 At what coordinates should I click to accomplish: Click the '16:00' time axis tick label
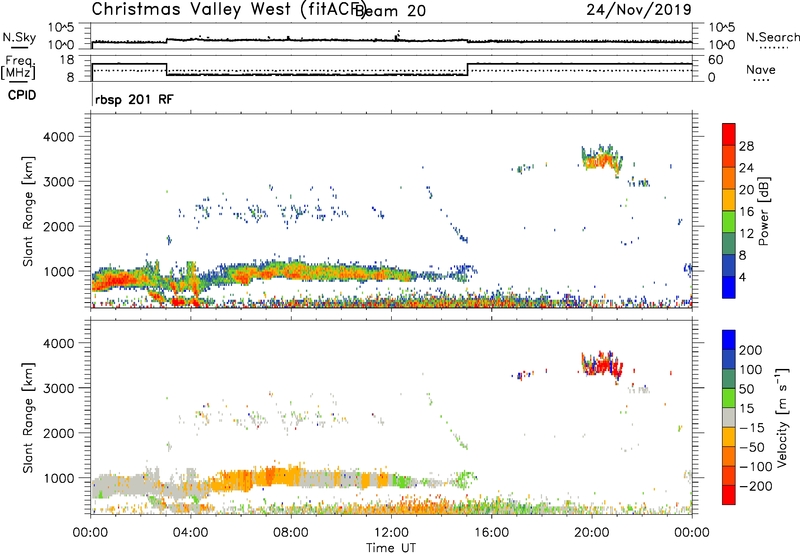click(x=491, y=533)
